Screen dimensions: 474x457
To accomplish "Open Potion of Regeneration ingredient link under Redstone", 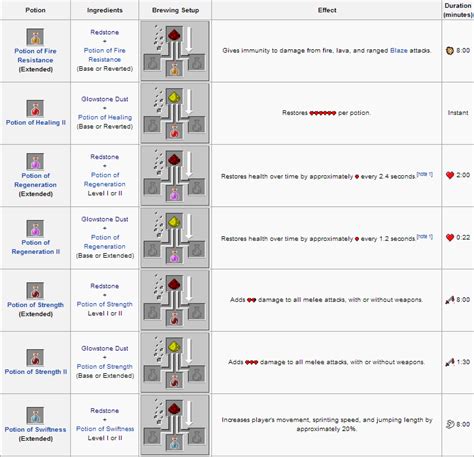I will (x=105, y=180).
